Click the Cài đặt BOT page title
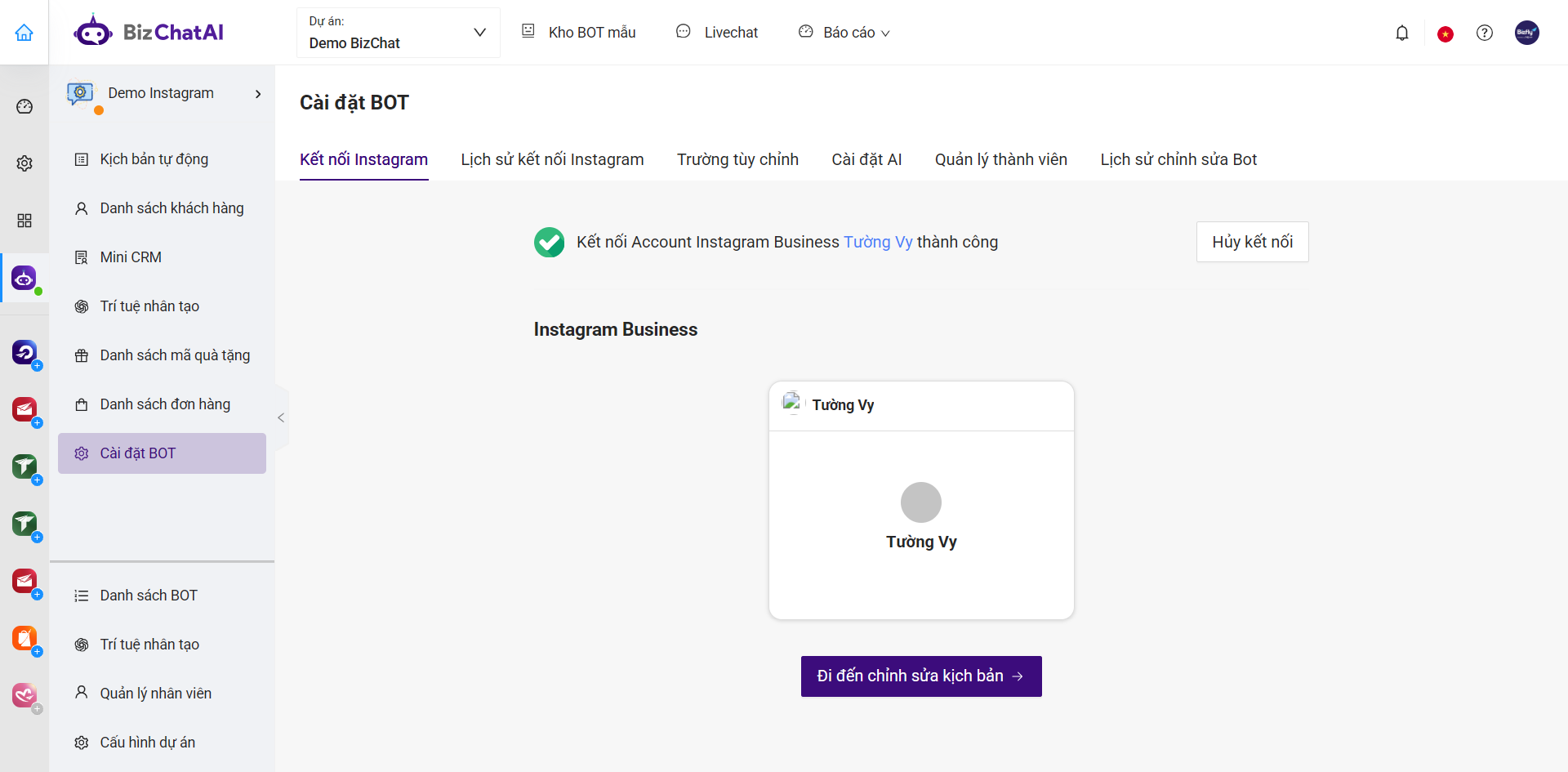The image size is (1568, 772). [354, 103]
